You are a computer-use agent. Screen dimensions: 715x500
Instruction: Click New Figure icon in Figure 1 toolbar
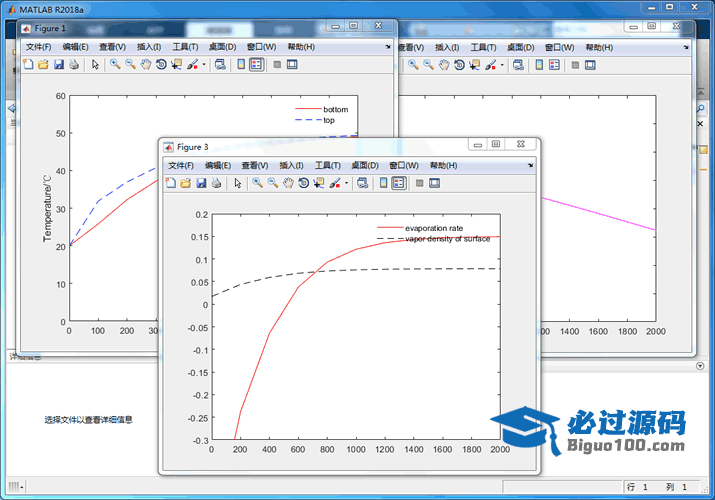pos(28,65)
